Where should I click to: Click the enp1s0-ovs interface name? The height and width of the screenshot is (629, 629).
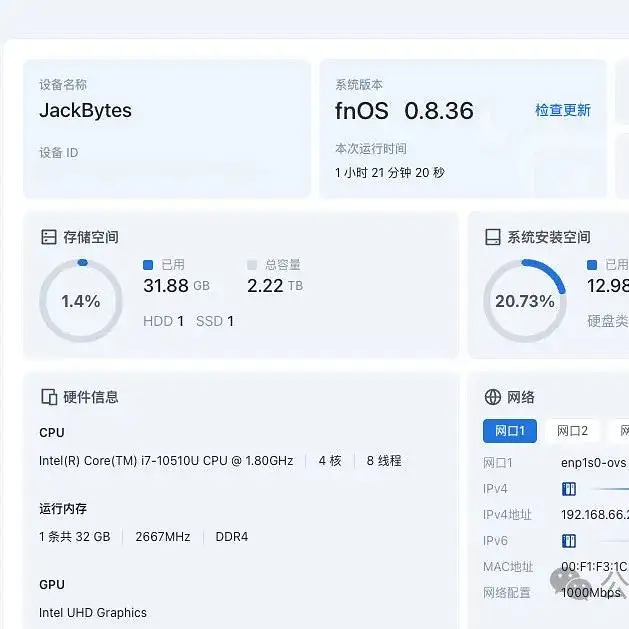594,463
